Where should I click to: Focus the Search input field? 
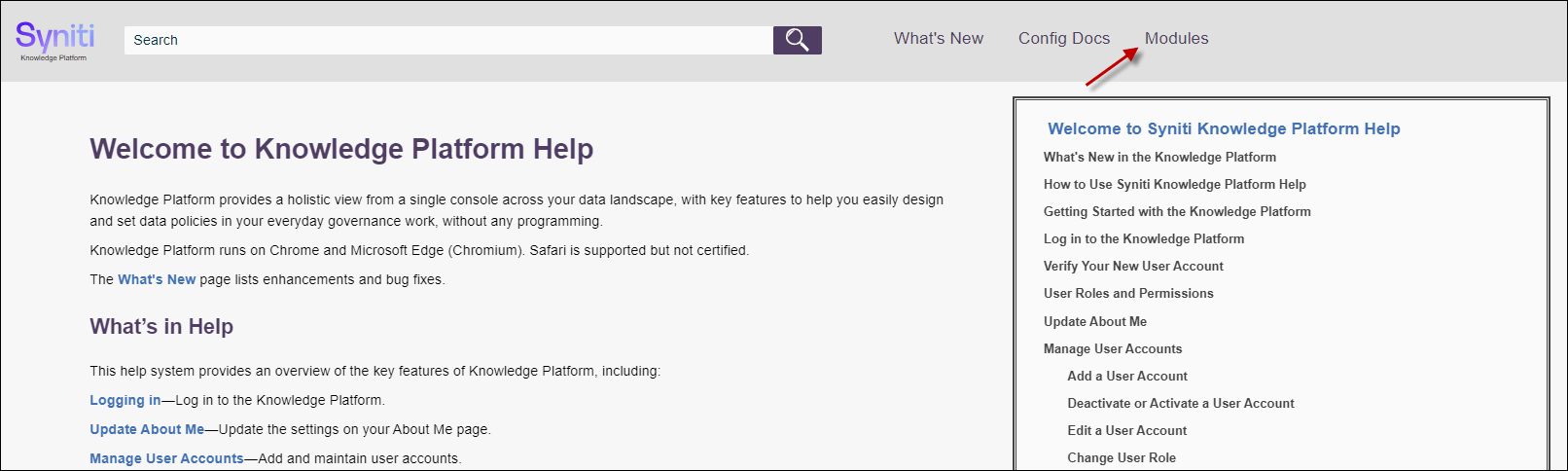point(448,40)
